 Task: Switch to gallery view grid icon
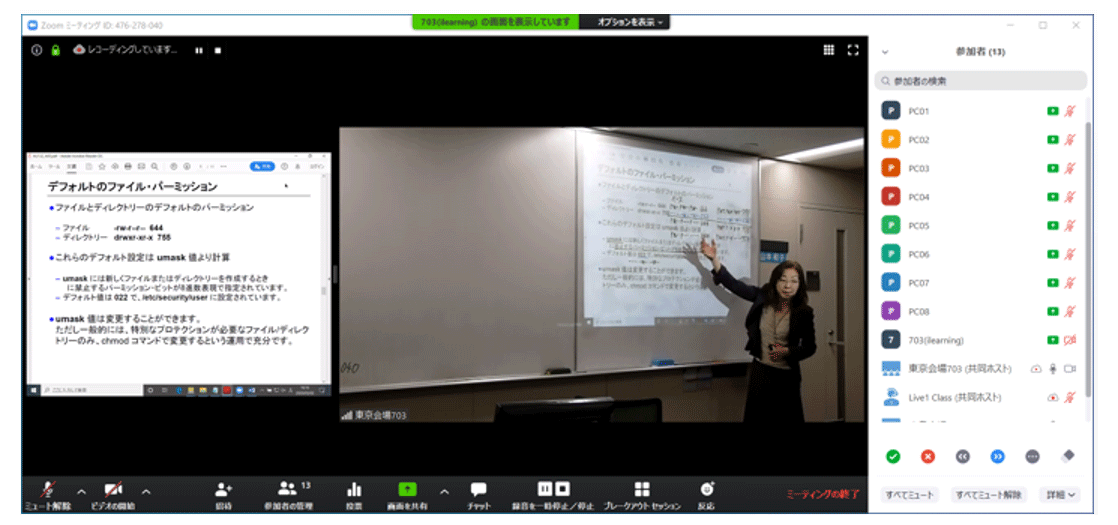click(829, 49)
